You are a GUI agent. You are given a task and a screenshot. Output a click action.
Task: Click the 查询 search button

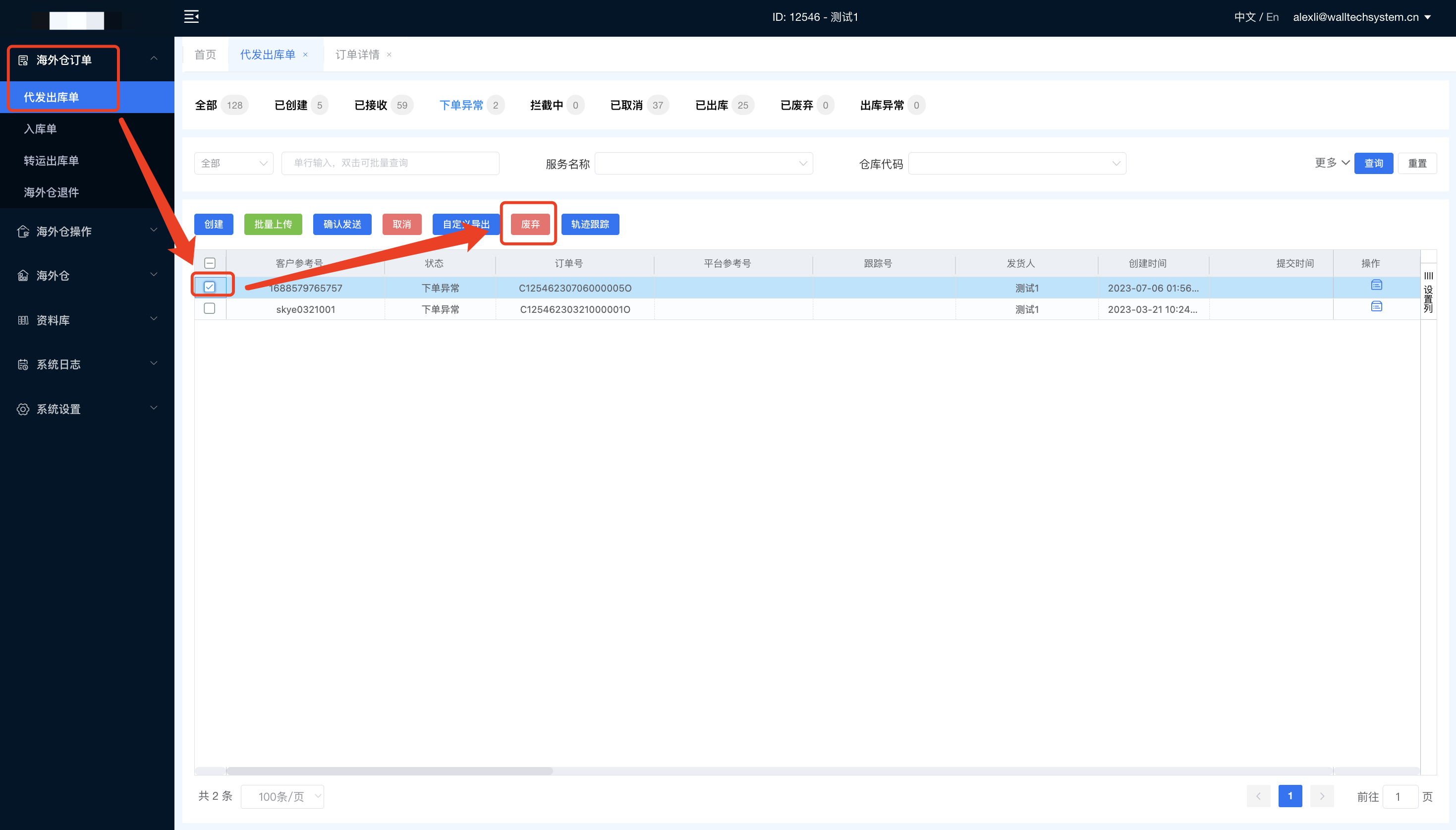click(1373, 164)
